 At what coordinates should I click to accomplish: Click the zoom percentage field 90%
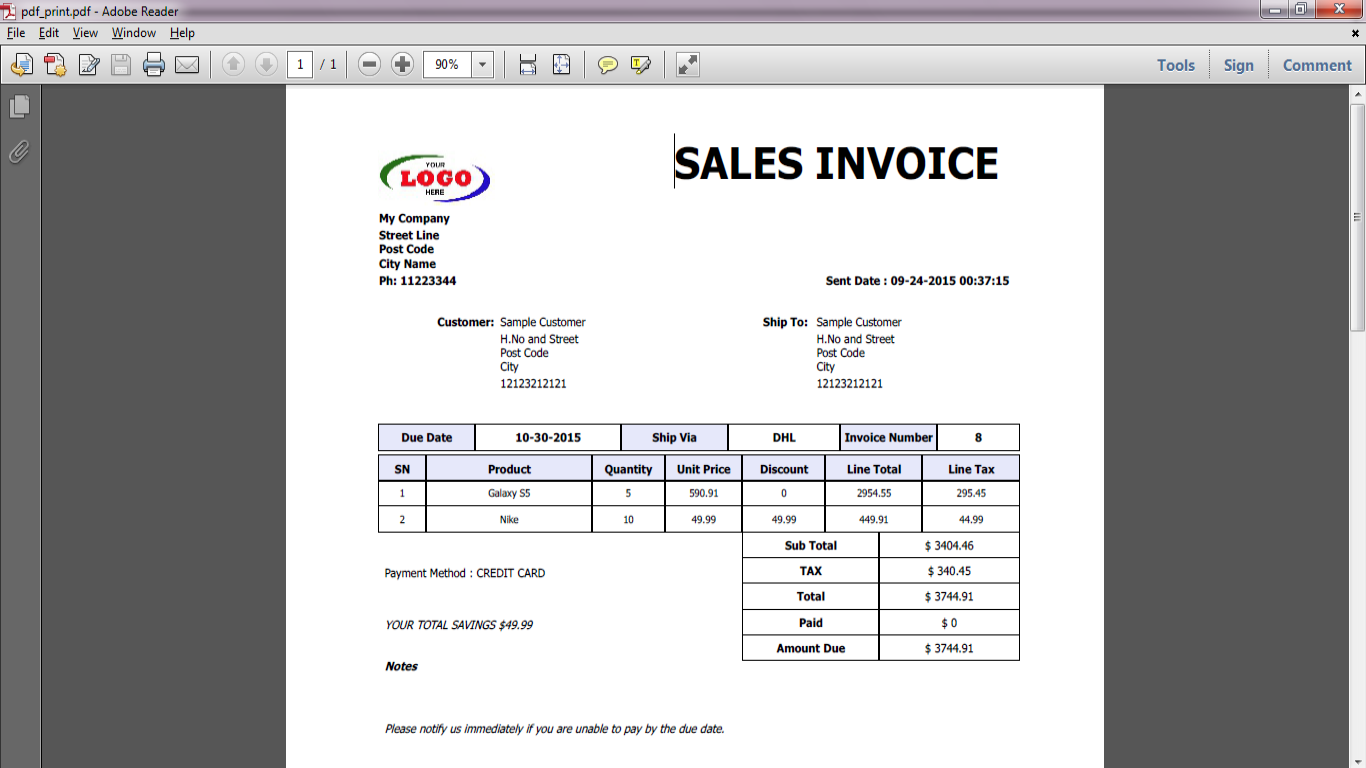(x=447, y=65)
